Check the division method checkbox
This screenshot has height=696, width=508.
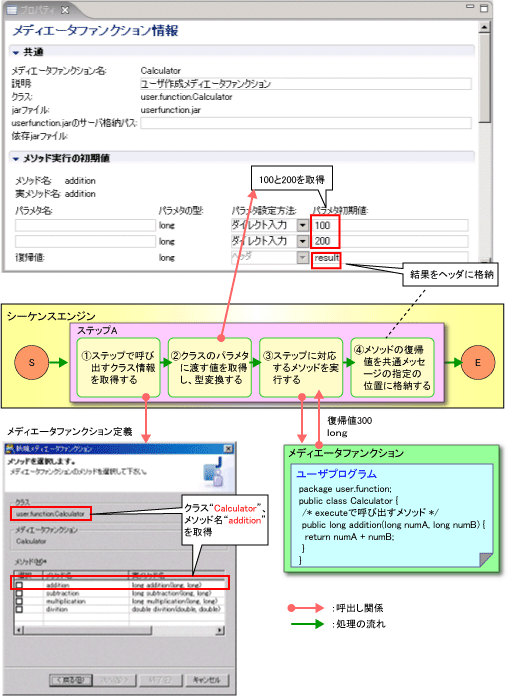point(19,609)
